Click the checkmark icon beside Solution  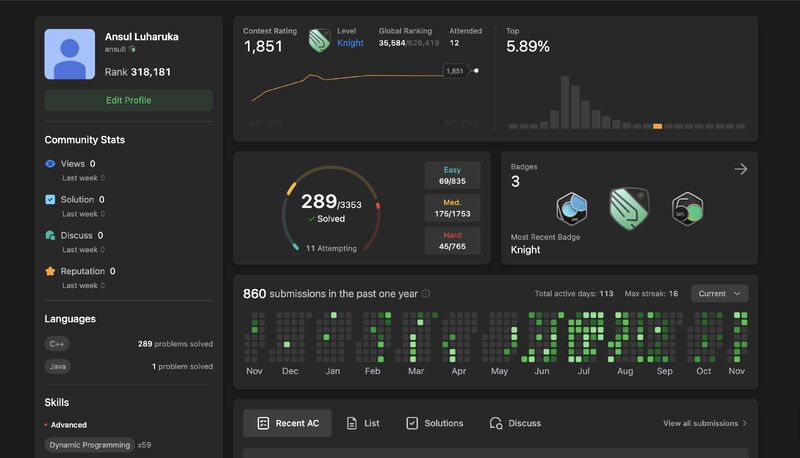[50, 199]
